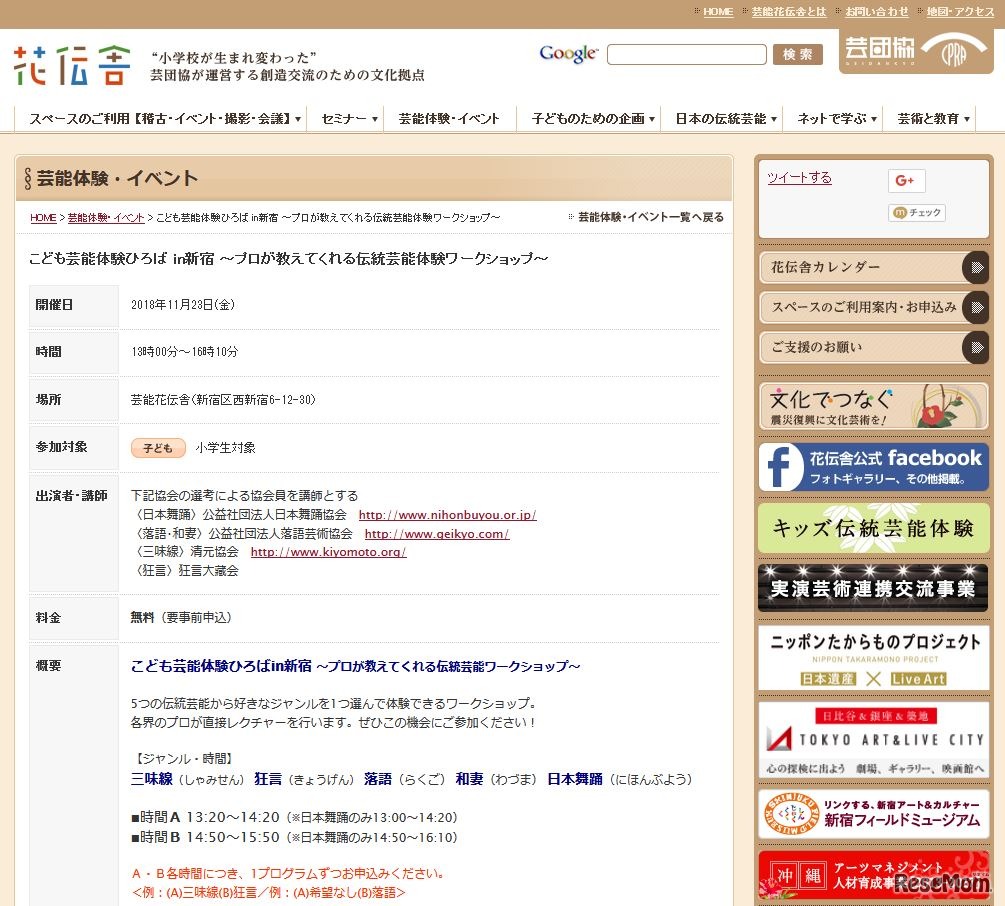Click the 落語 genre text in overview

(378, 779)
